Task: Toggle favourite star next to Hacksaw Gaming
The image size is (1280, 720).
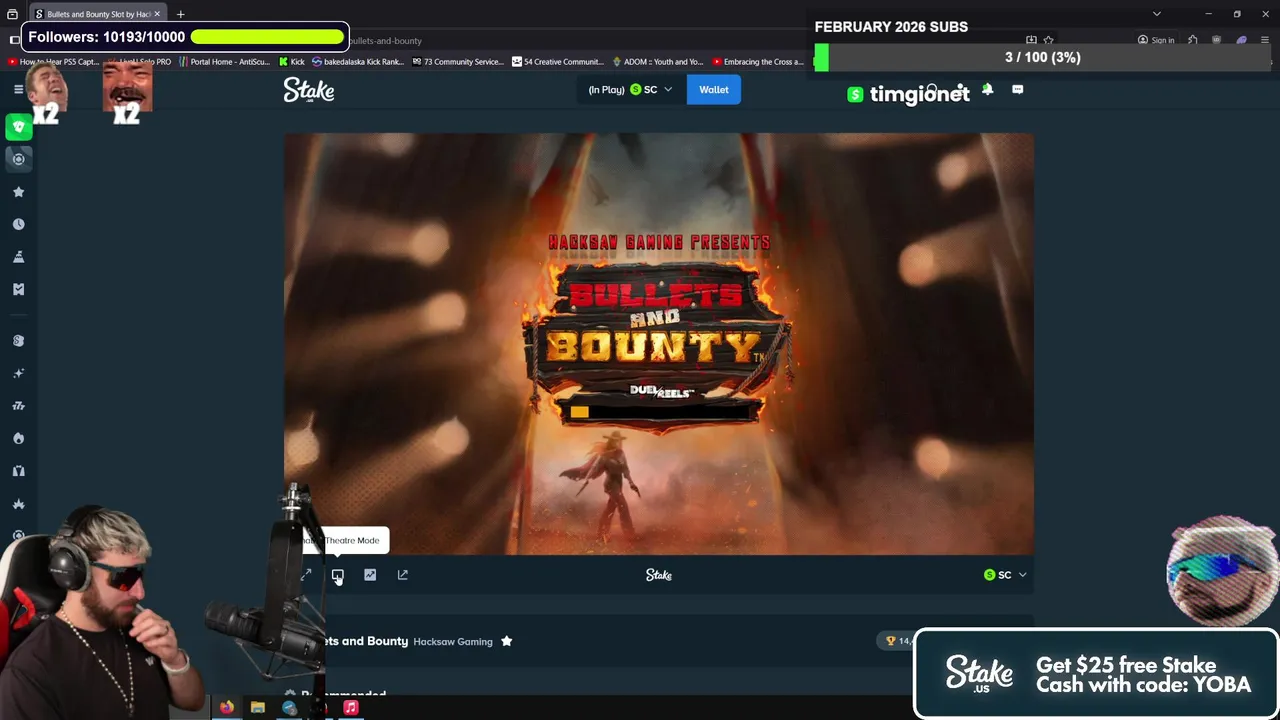Action: click(x=507, y=641)
